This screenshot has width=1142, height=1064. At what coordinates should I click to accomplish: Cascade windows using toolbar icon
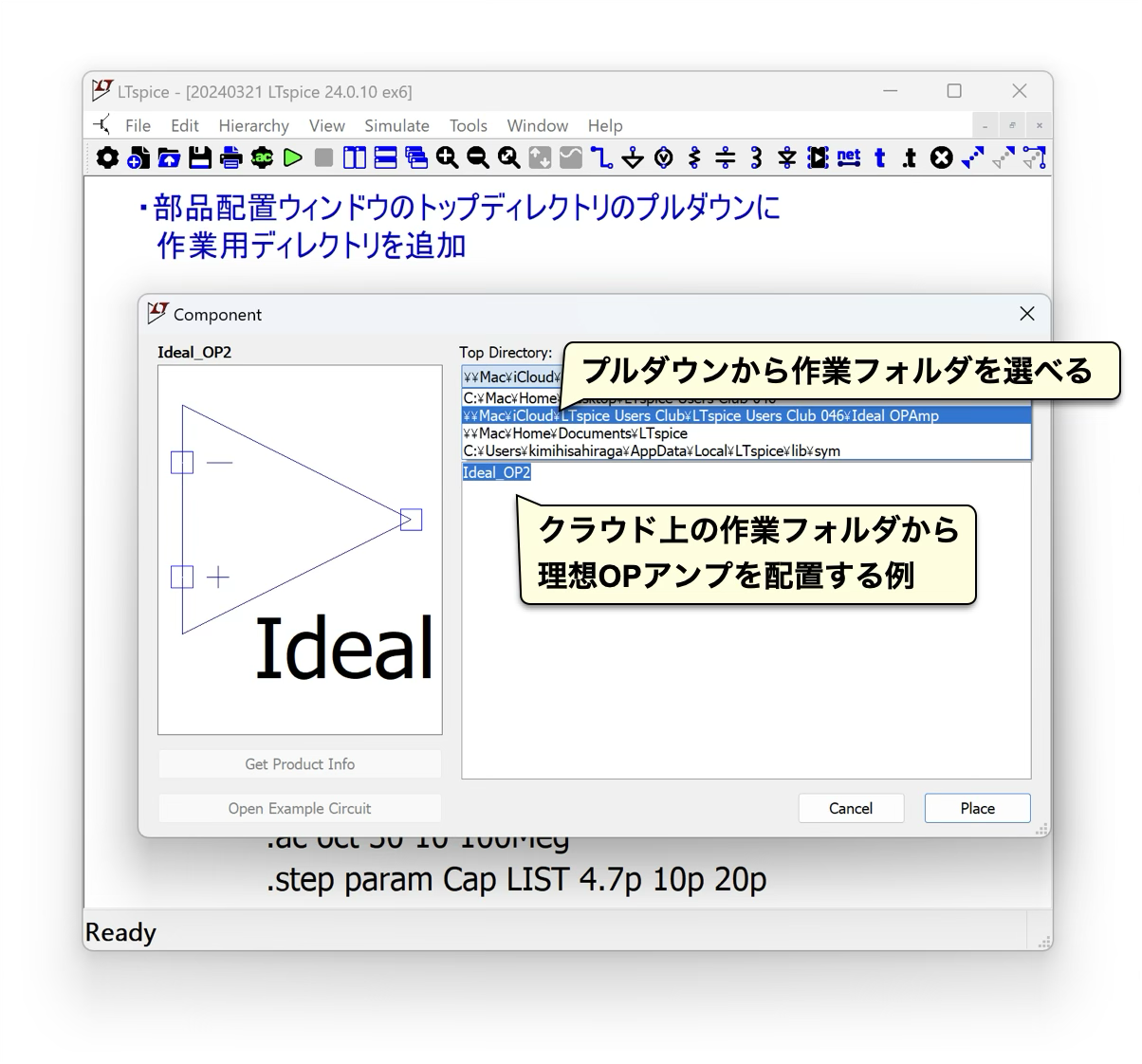[x=416, y=158]
